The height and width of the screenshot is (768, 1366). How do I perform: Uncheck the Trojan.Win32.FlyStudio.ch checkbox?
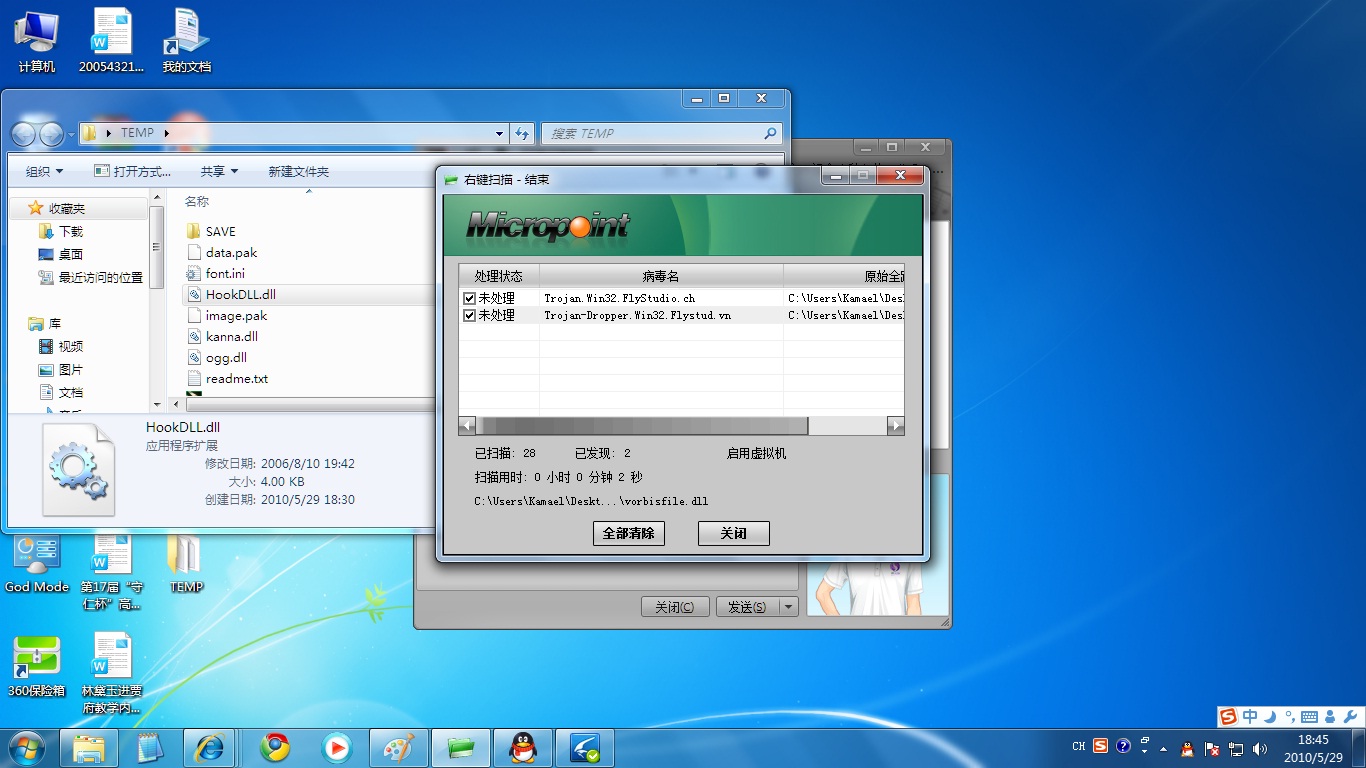point(469,298)
